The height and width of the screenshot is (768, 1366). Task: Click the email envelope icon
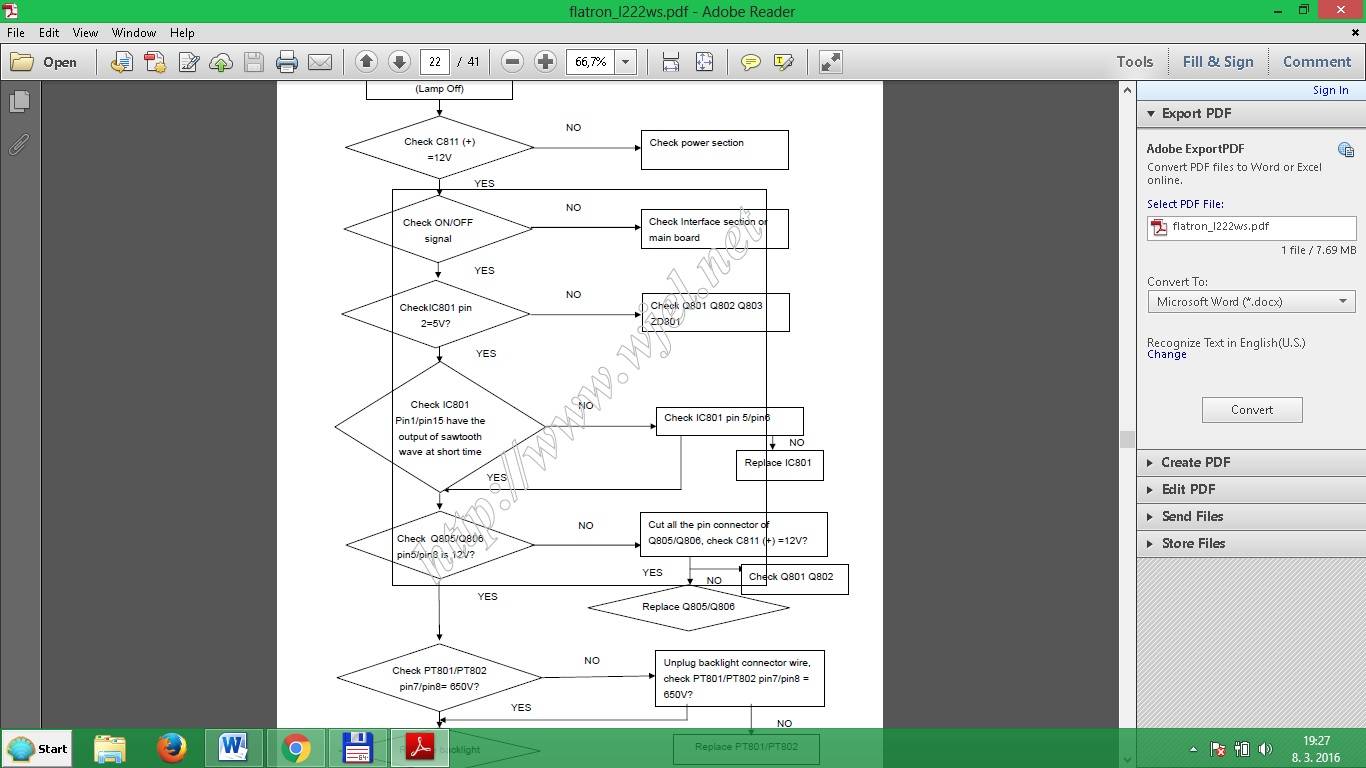(320, 62)
